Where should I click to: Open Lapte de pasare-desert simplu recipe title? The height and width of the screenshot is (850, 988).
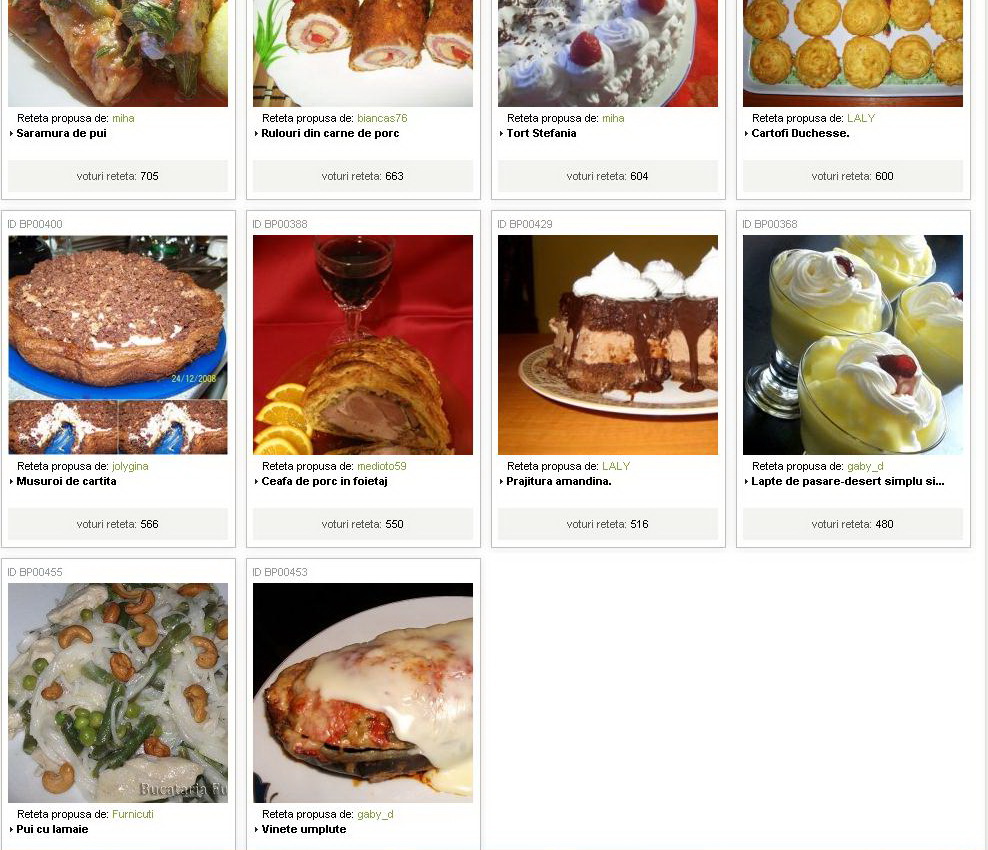pos(847,481)
